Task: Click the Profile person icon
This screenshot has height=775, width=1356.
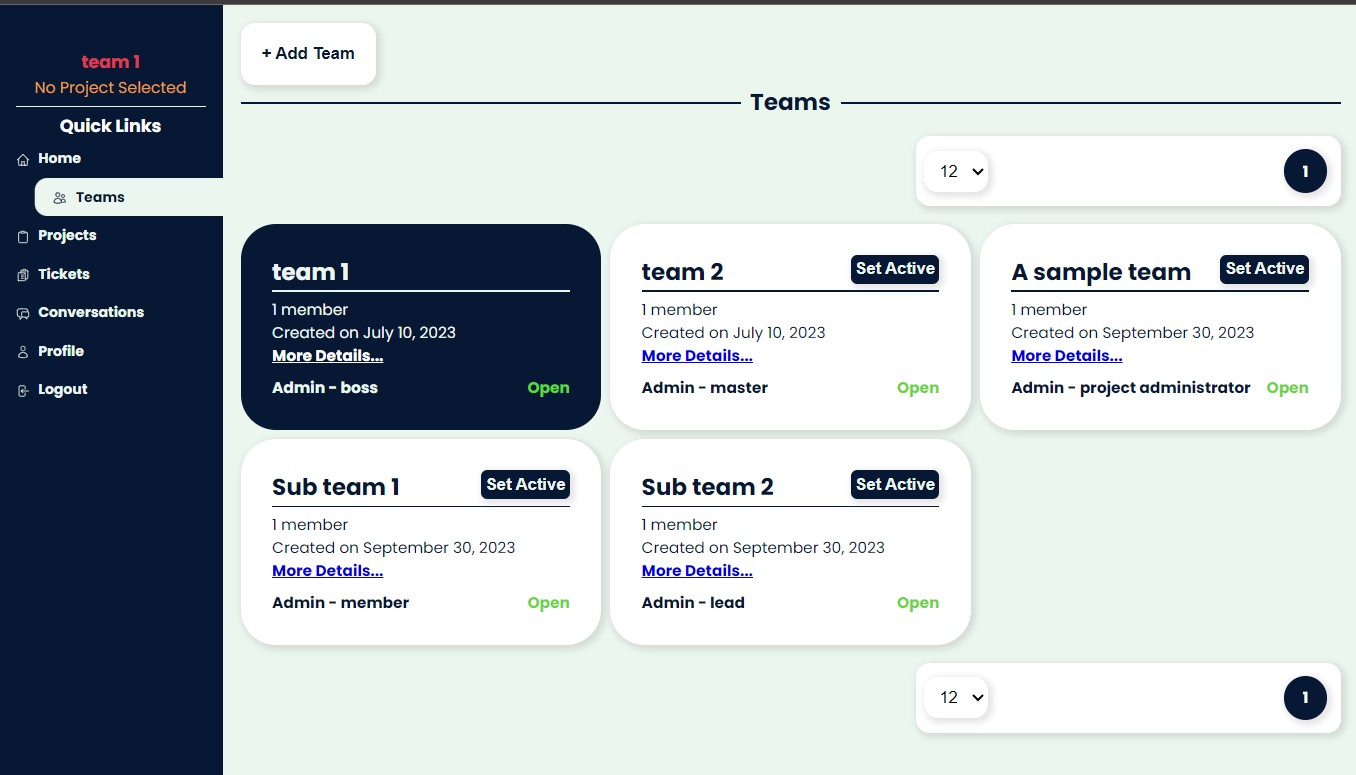Action: click(x=23, y=352)
